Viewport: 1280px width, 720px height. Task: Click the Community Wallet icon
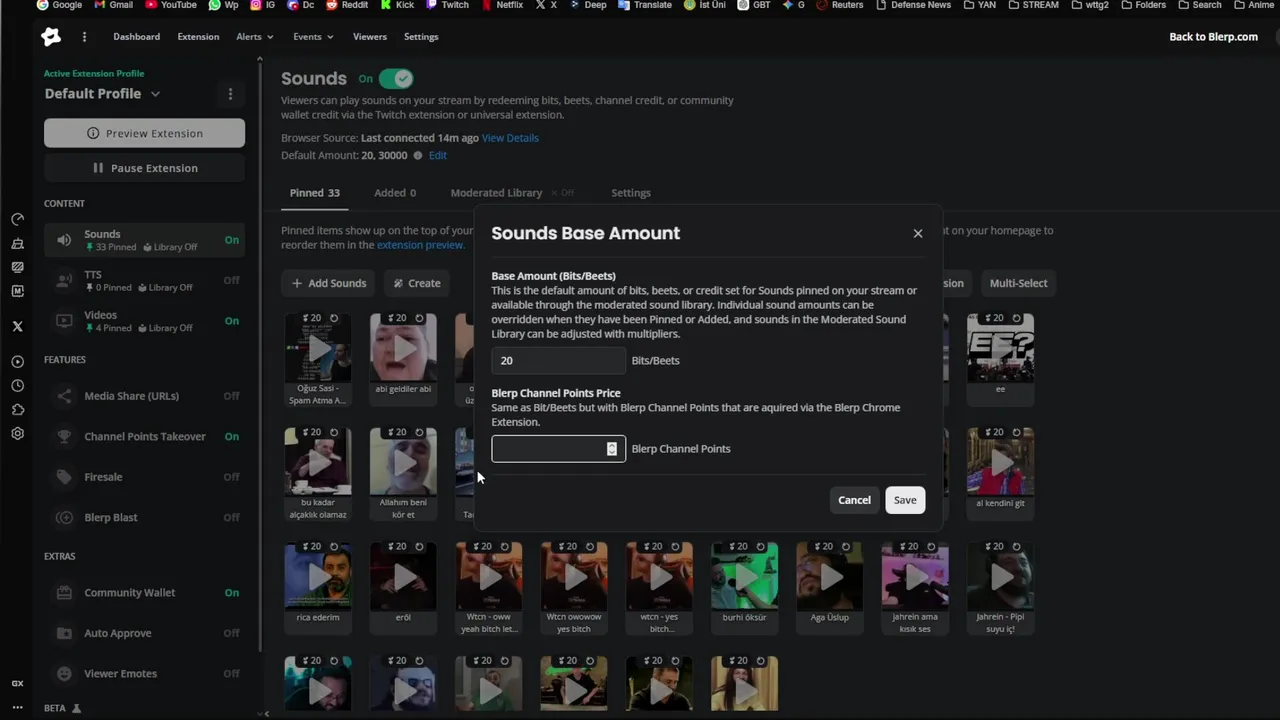[64, 593]
